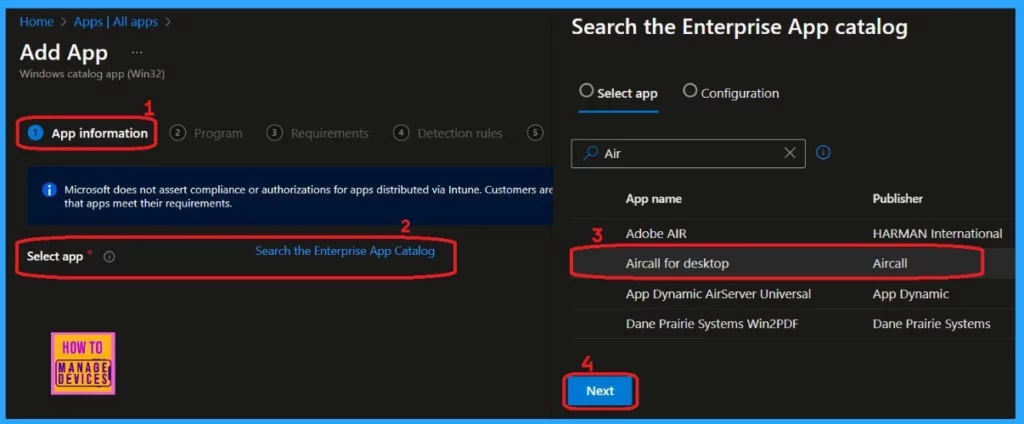
Task: Click the info icon beside Select app
Action: (109, 257)
